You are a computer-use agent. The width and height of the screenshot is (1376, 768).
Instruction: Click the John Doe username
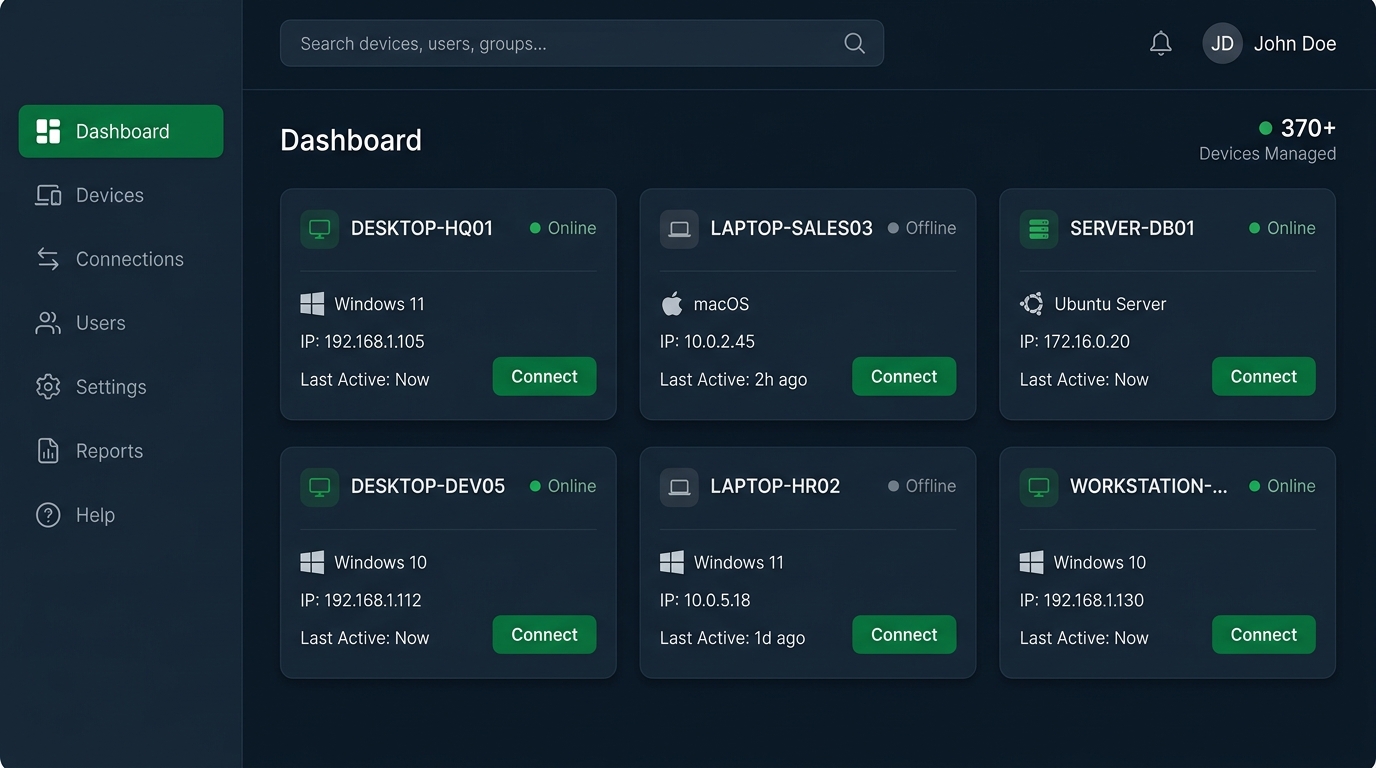[x=1295, y=44]
